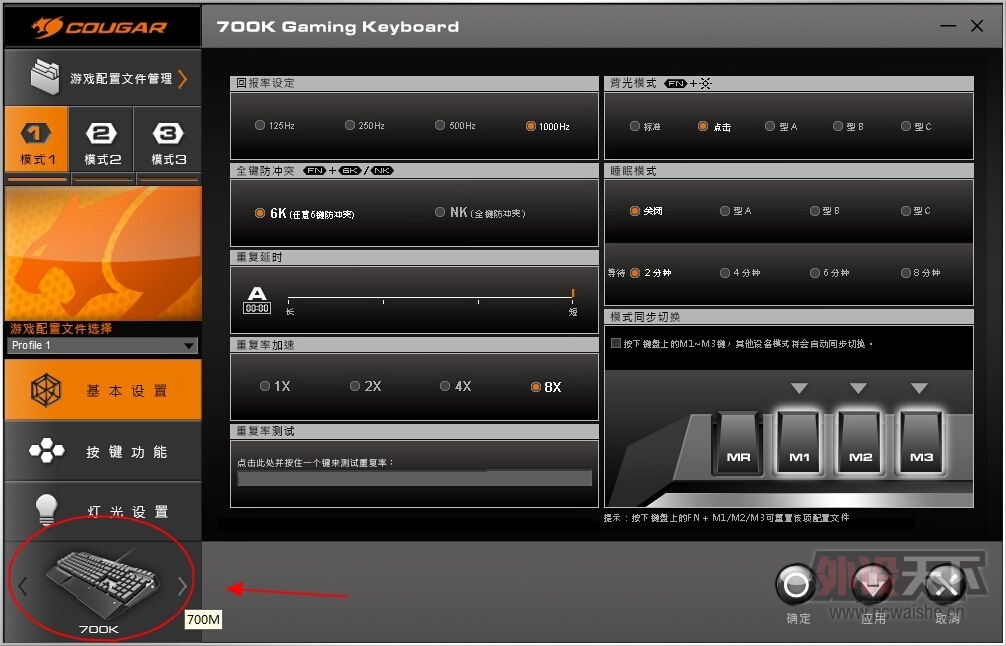Click the triangle above M1 key

[x=799, y=388]
